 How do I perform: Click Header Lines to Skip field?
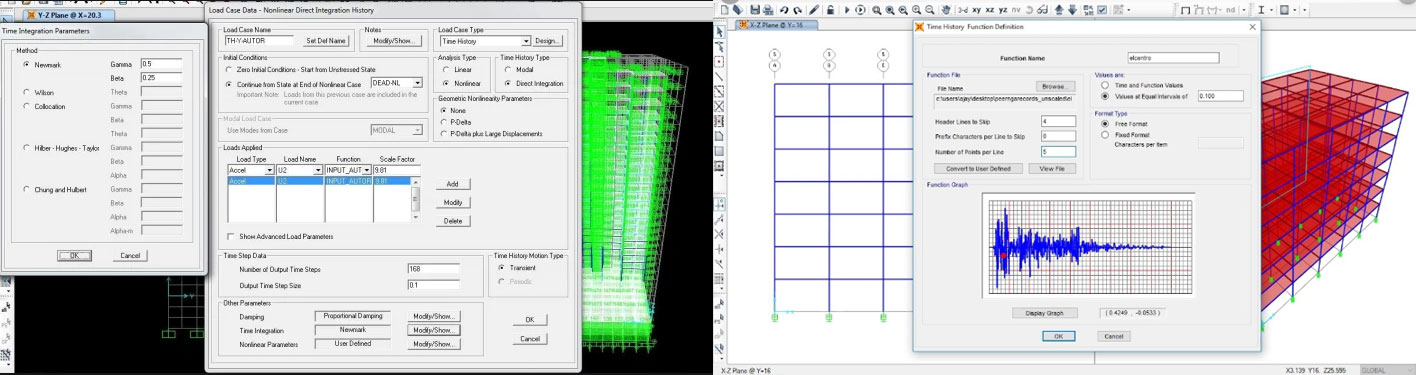tap(1058, 121)
